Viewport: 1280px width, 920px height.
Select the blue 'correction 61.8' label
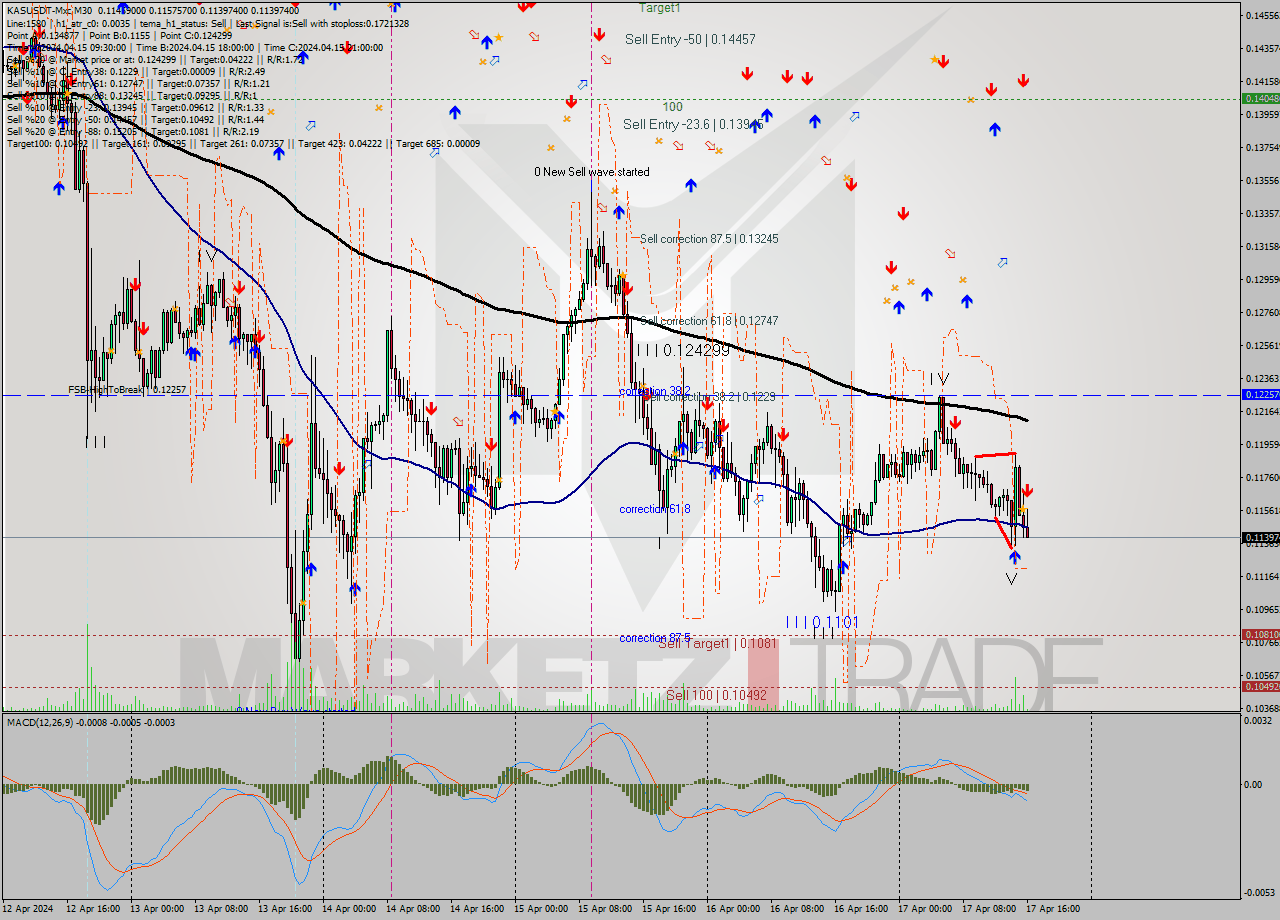click(x=654, y=509)
